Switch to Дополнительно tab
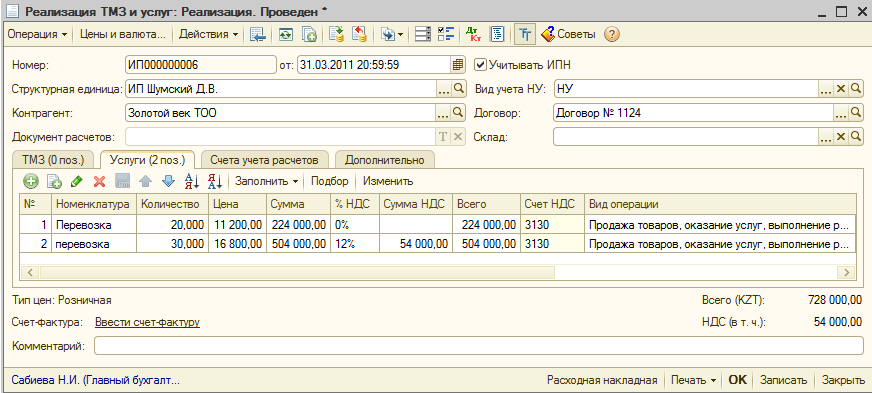This screenshot has height=393, width=872. point(385,160)
